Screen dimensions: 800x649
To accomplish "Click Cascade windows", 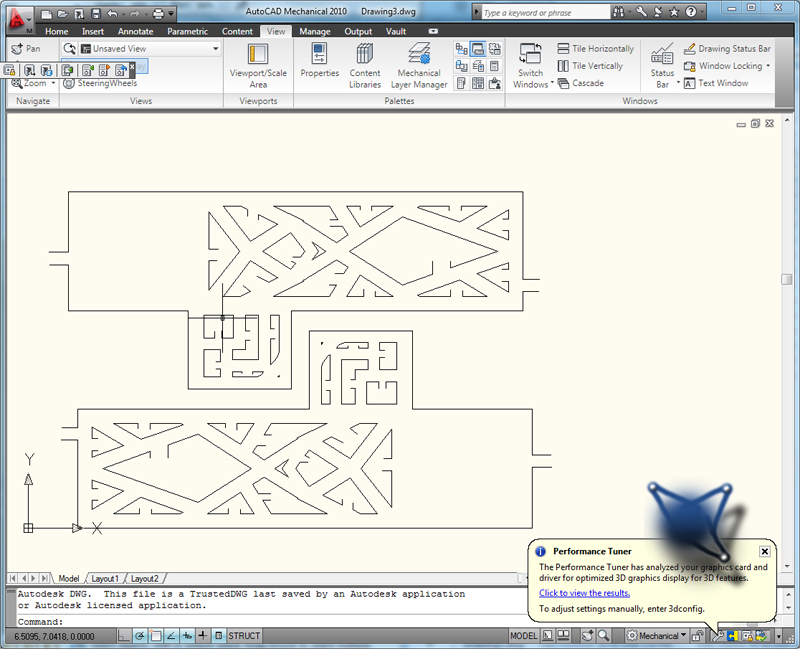I will [581, 83].
